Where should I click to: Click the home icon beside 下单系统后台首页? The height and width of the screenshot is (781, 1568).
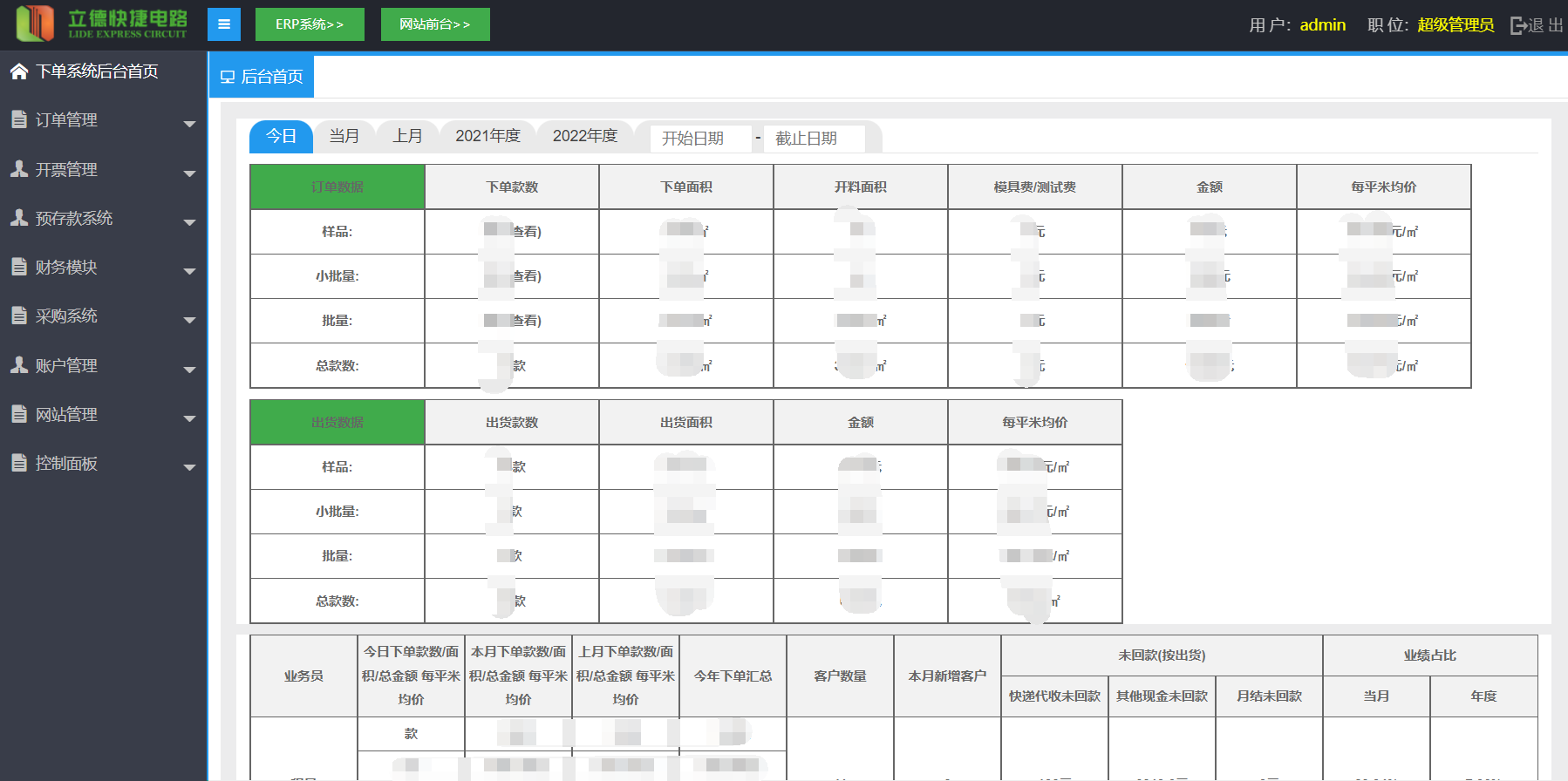tap(19, 71)
